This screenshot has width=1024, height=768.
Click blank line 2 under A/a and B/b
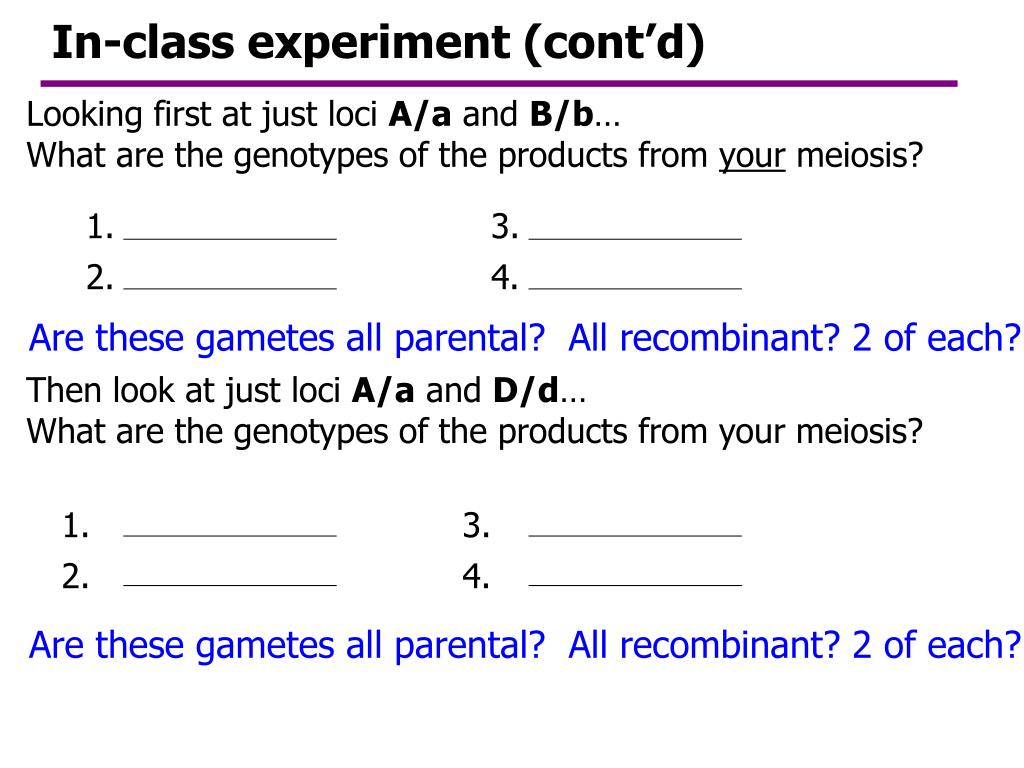point(230,288)
